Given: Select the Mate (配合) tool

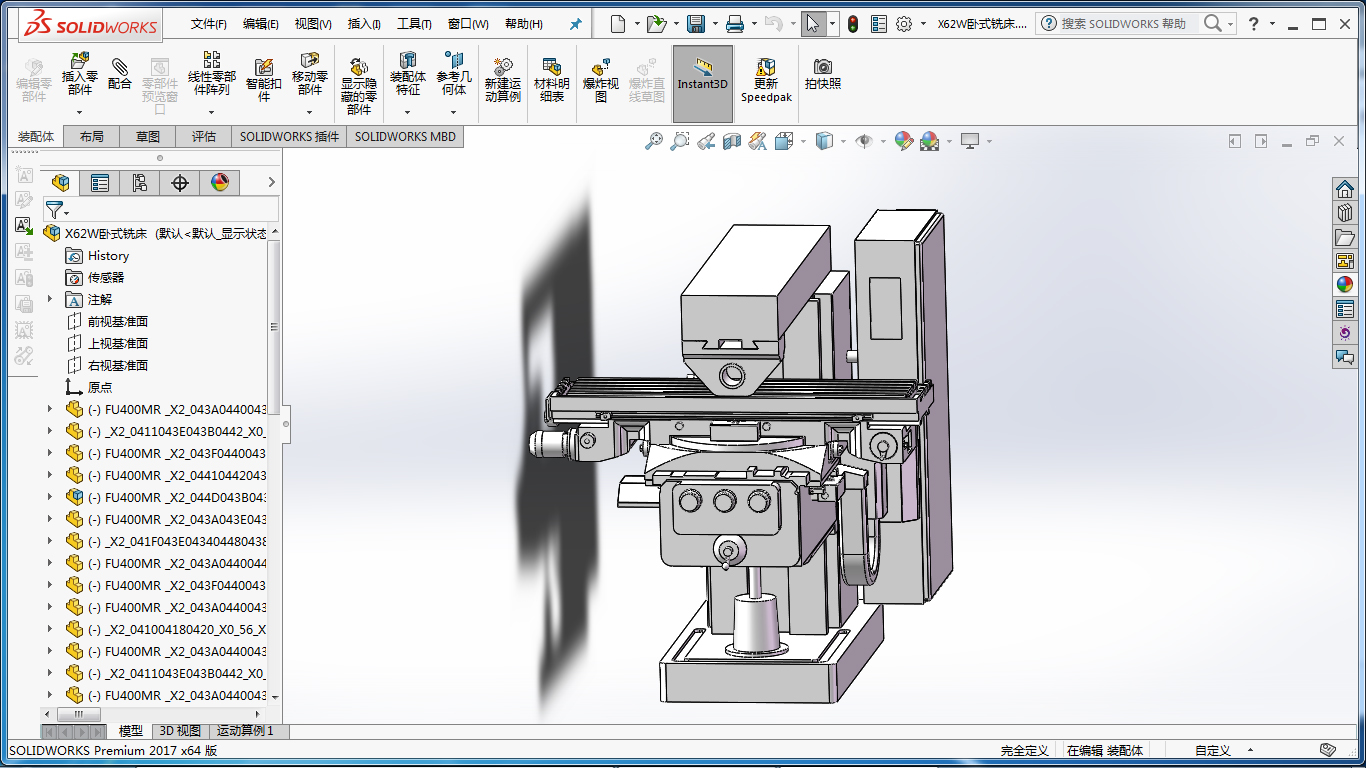Looking at the screenshot, I should click(120, 74).
